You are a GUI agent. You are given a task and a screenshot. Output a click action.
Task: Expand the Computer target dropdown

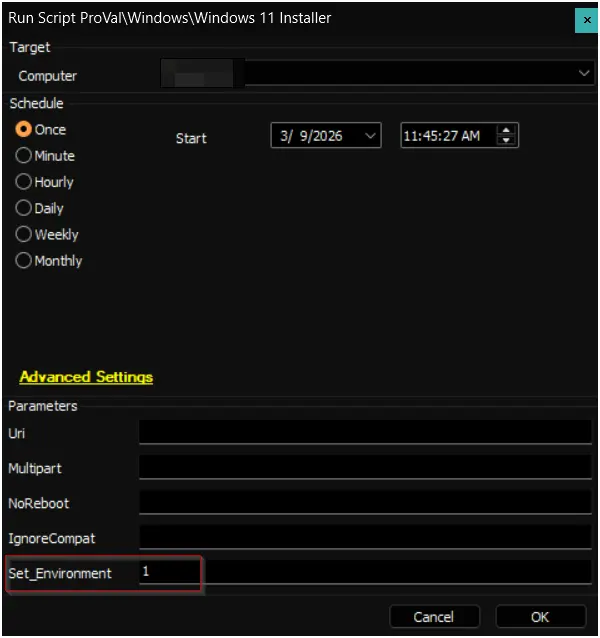click(x=584, y=74)
